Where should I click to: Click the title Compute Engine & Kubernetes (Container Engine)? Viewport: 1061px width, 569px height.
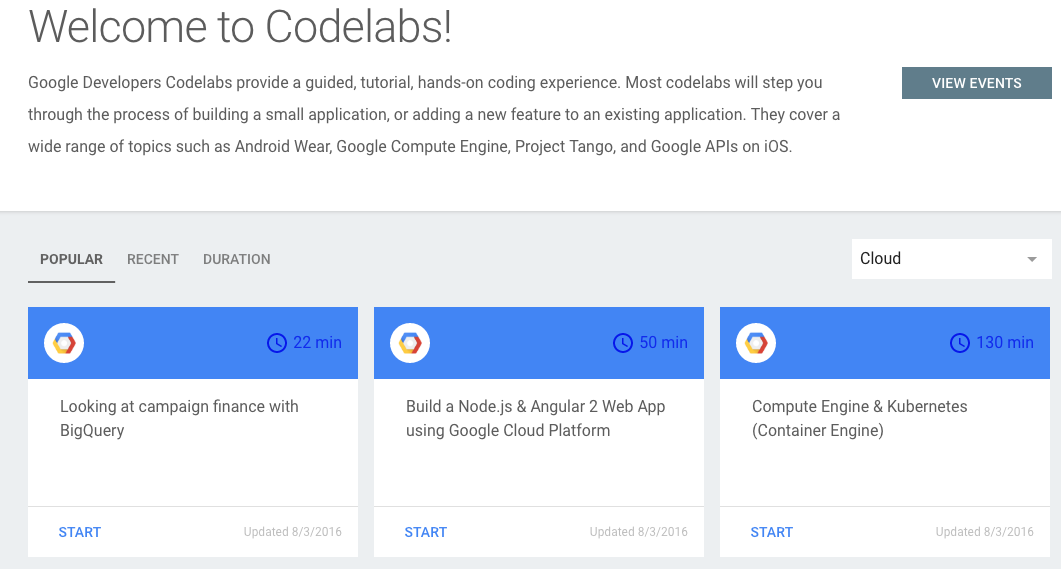859,418
